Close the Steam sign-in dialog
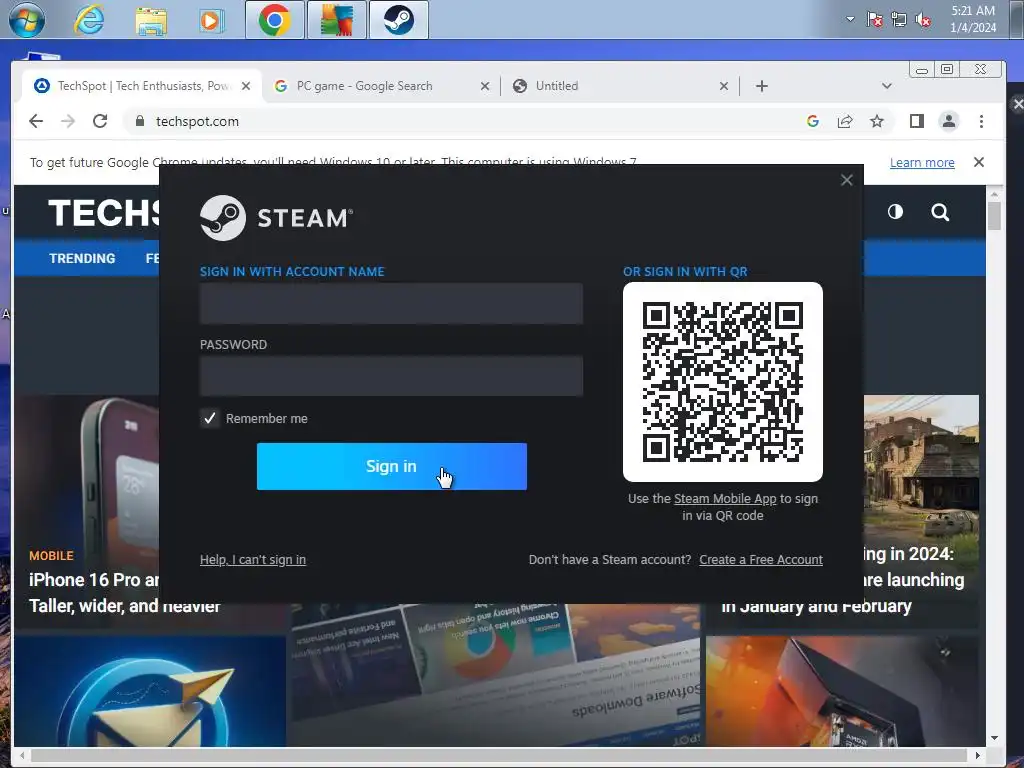1024x768 pixels. (x=846, y=180)
